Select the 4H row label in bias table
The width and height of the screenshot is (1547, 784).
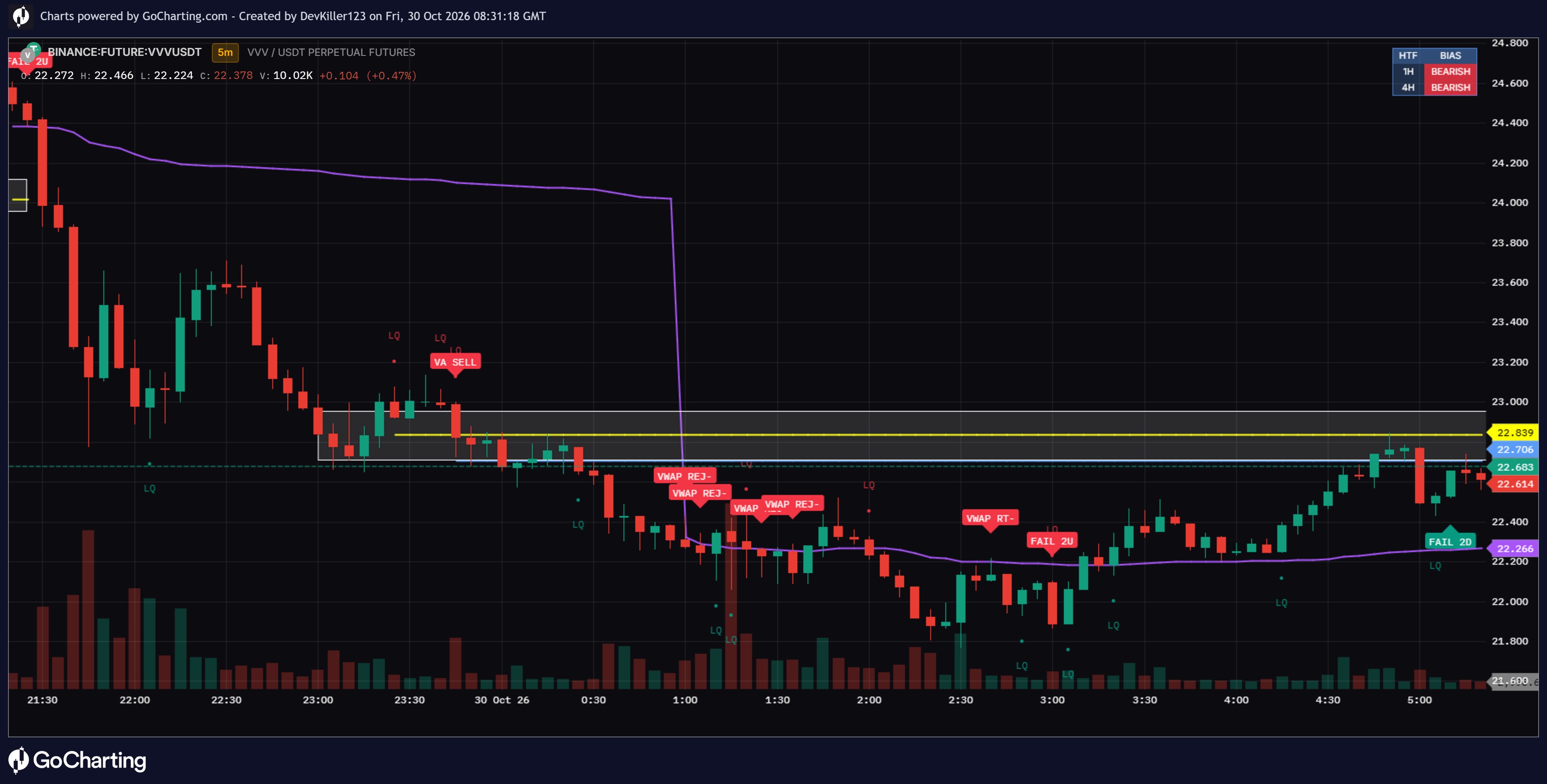(x=1408, y=88)
